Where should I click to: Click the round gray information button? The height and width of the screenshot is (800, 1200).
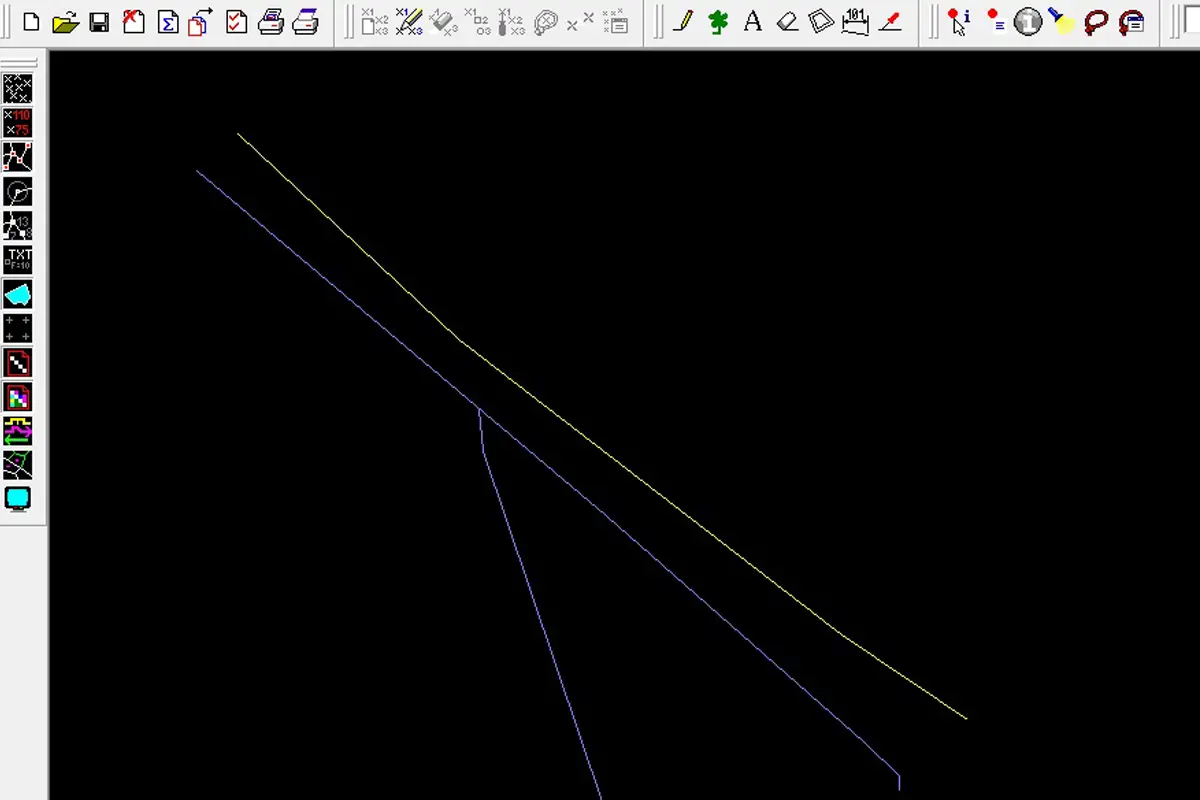1028,21
